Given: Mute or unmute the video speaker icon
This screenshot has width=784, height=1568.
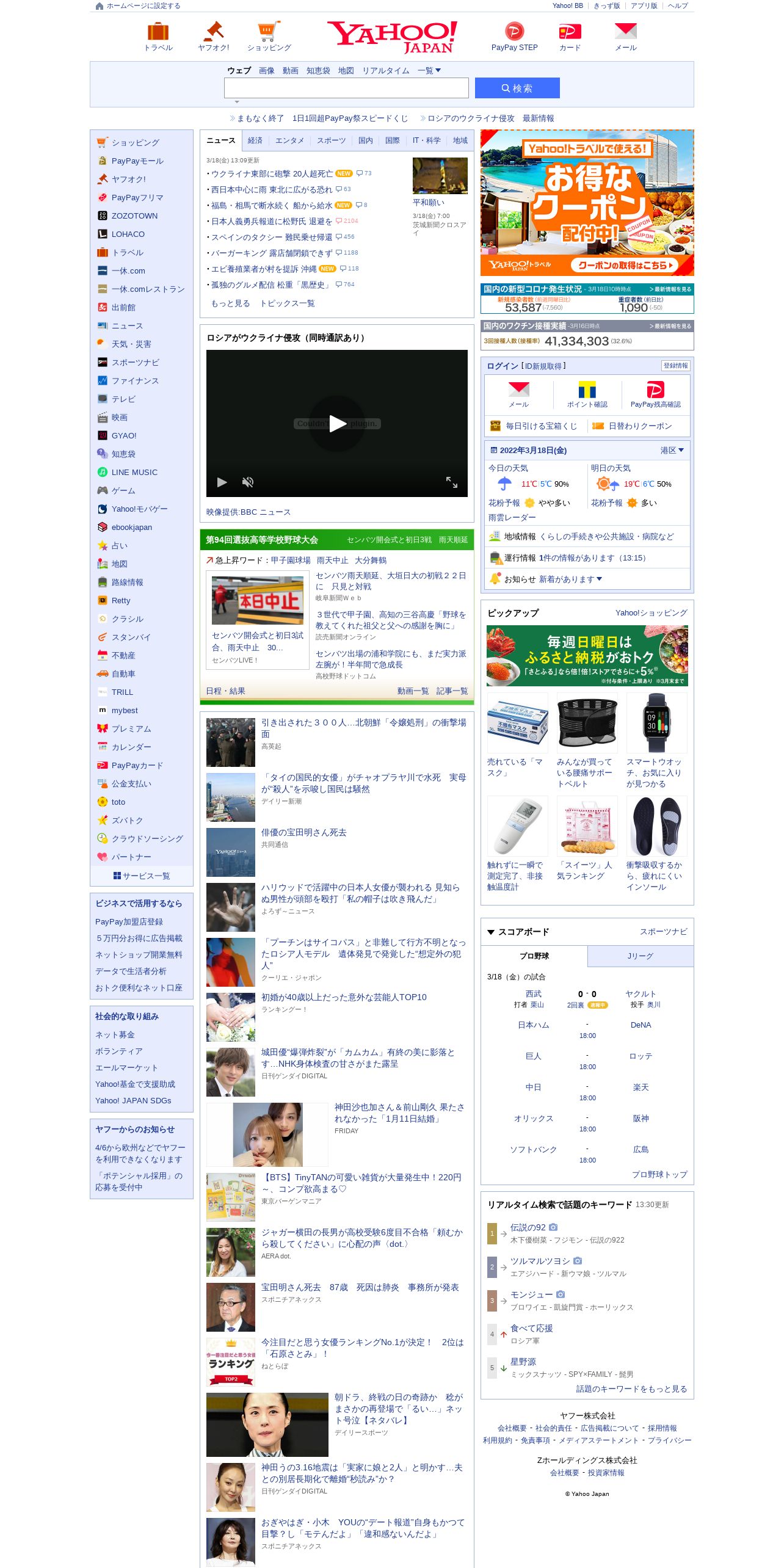Looking at the screenshot, I should tap(247, 482).
